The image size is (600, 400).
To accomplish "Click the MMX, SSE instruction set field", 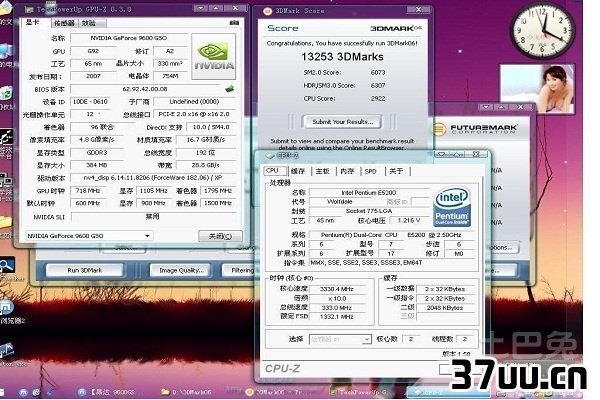I will (x=392, y=263).
